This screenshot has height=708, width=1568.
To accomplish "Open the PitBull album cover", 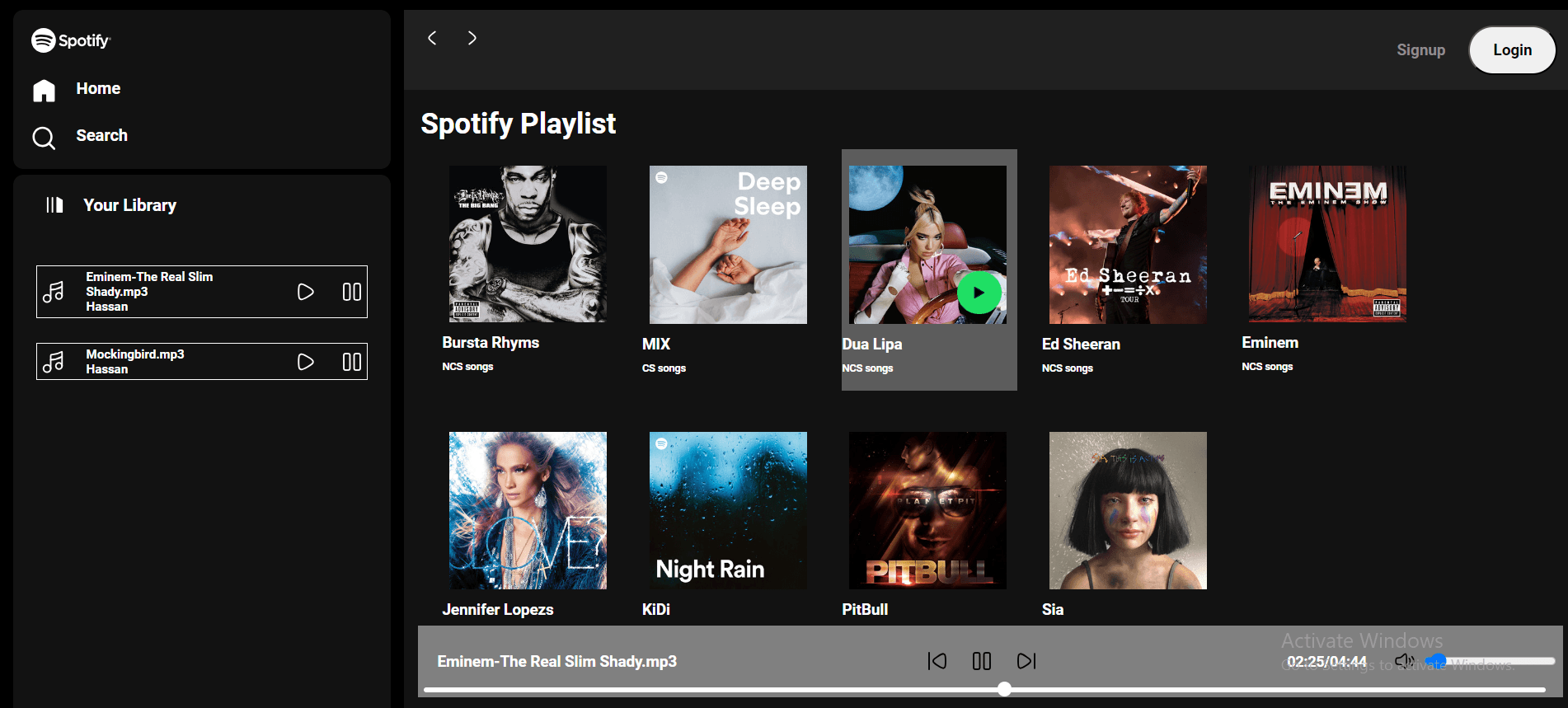I will coord(927,510).
